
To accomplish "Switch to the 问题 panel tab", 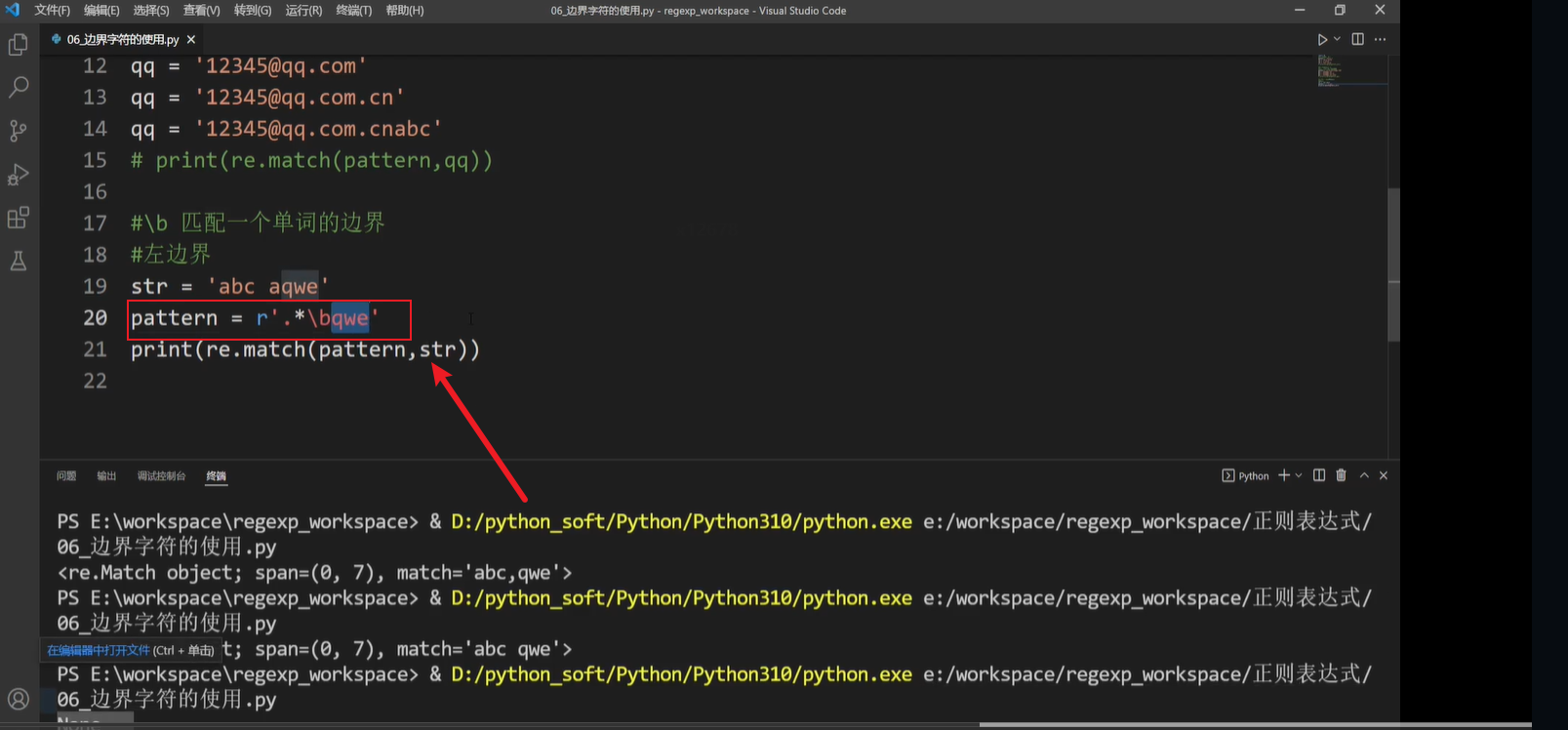I will click(66, 476).
